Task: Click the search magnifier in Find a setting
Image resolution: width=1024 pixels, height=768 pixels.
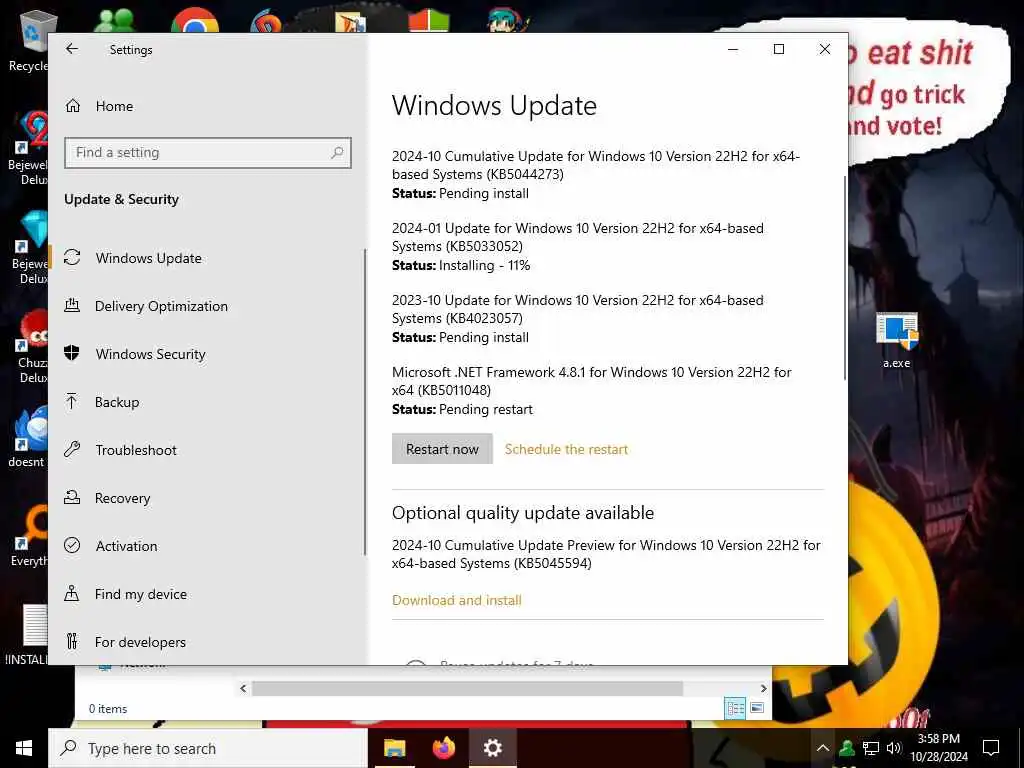Action: tap(337, 153)
